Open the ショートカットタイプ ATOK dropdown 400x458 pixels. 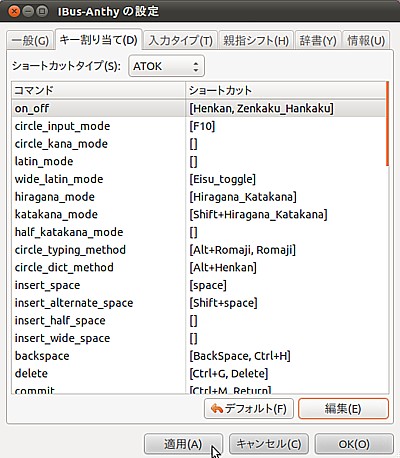click(166, 66)
